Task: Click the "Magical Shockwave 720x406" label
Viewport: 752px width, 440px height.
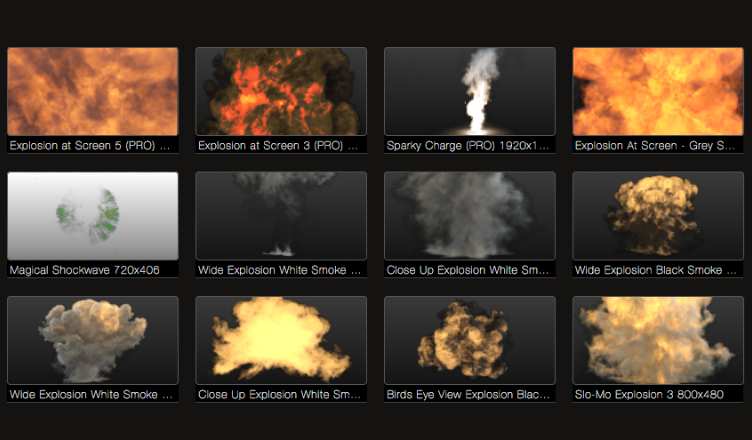Action: tap(84, 270)
